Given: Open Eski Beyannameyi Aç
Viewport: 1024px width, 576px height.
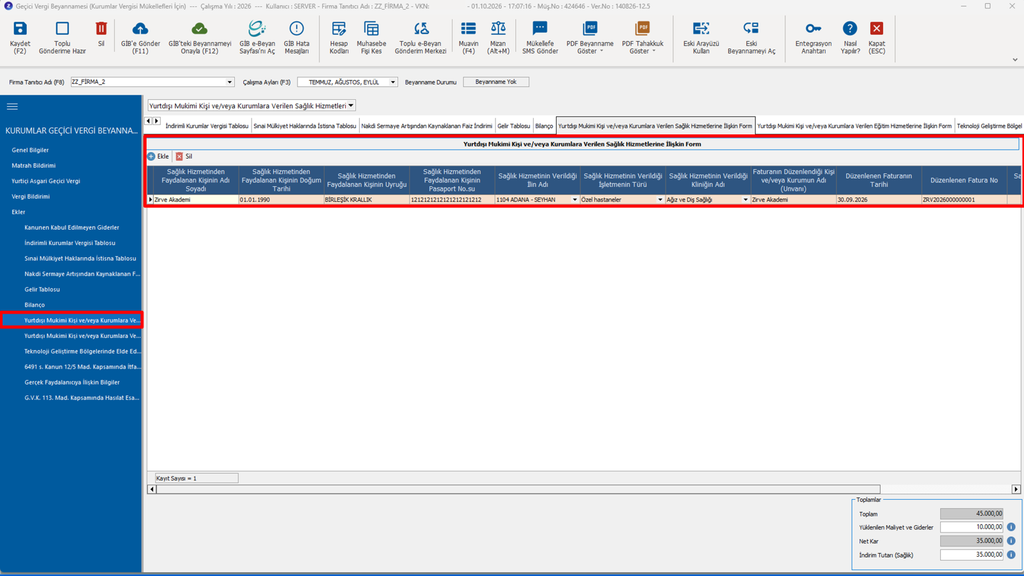Looking at the screenshot, I should pos(751,29).
